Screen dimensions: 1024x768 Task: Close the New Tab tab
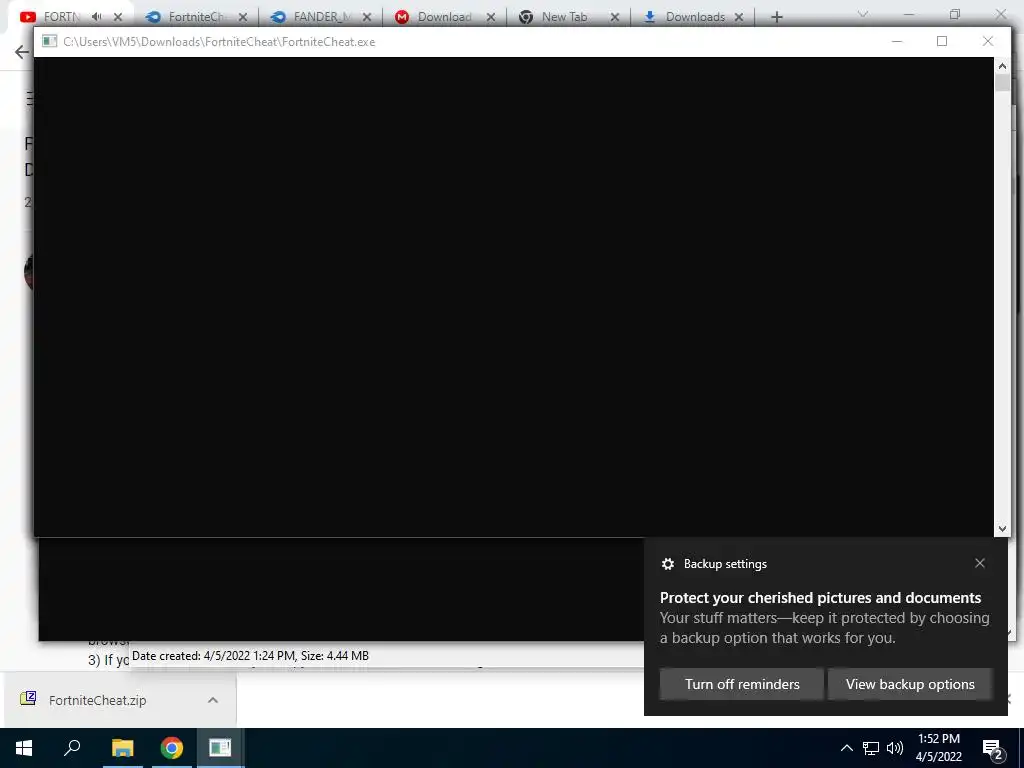coord(615,17)
